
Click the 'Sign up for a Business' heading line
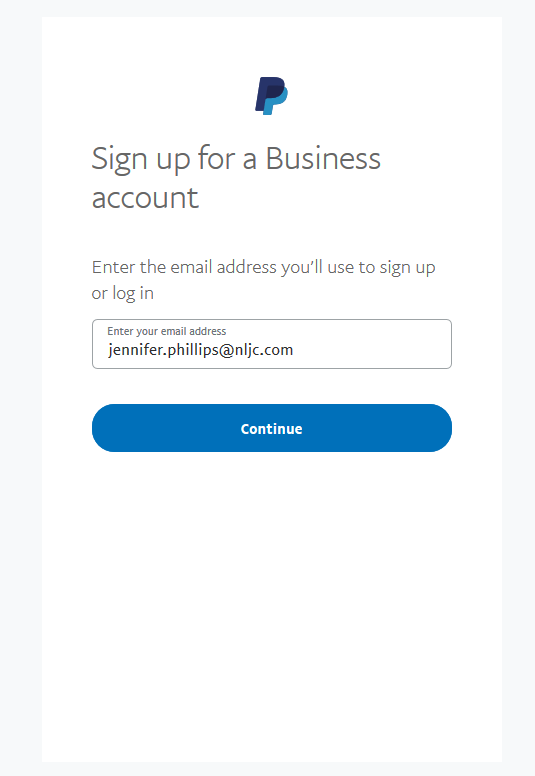(x=236, y=159)
